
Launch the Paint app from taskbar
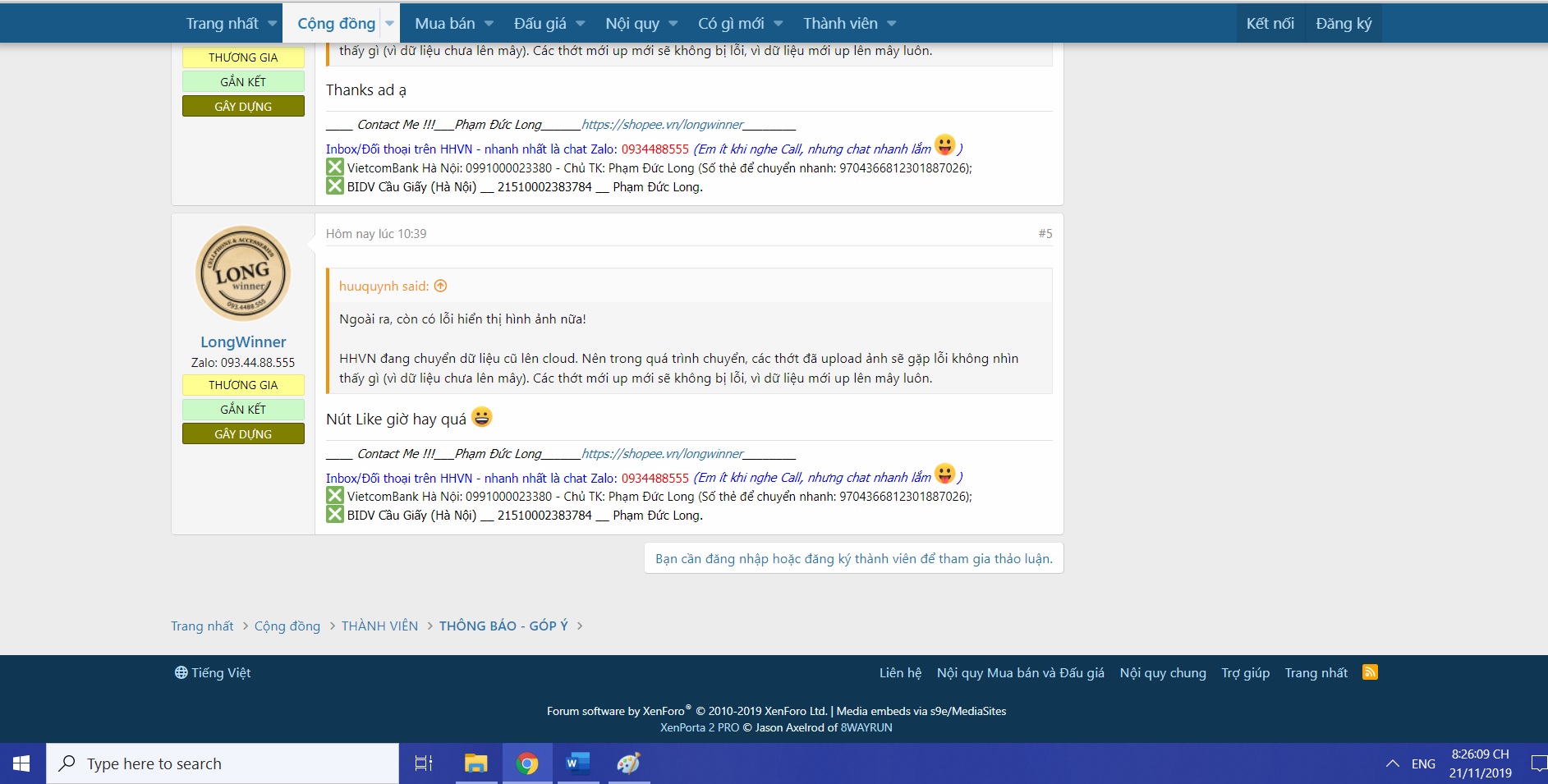pyautogui.click(x=628, y=763)
